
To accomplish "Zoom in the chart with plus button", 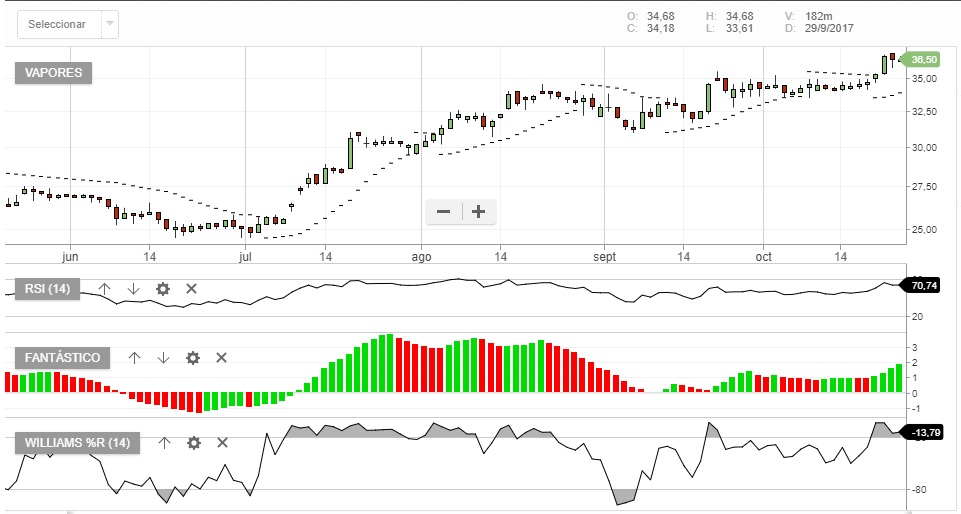I will coord(478,211).
